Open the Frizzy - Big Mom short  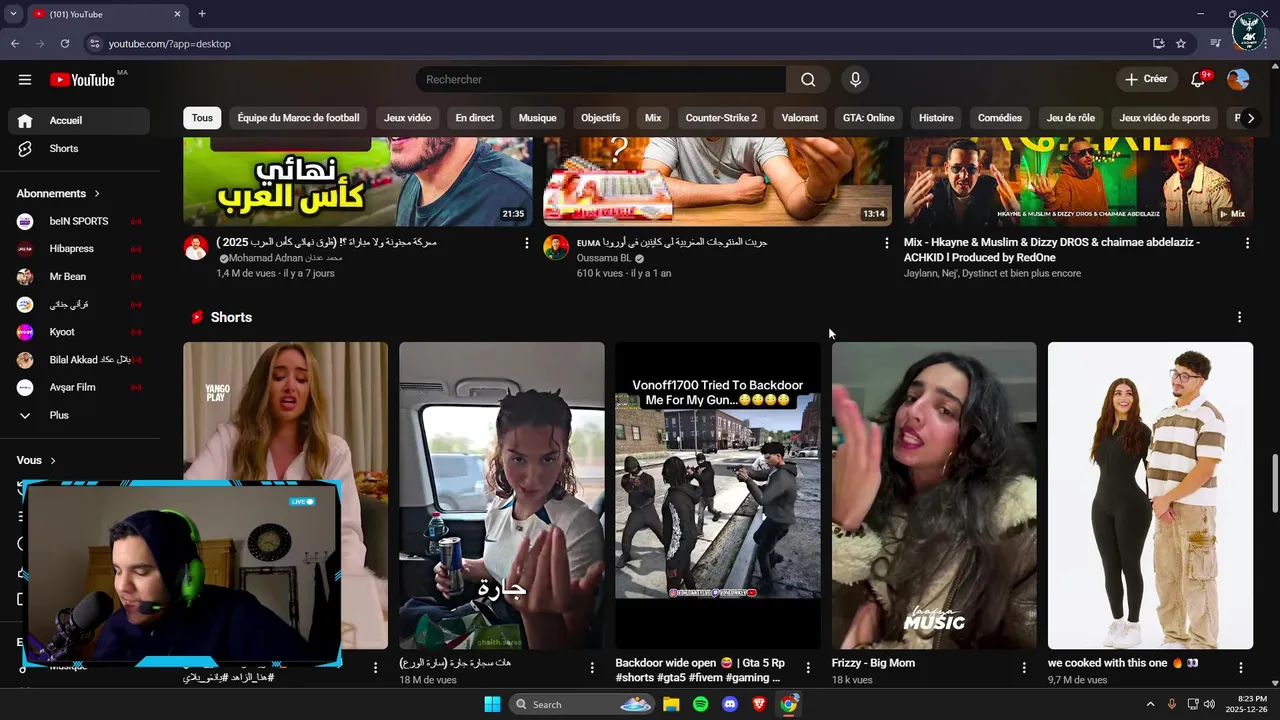click(x=934, y=495)
